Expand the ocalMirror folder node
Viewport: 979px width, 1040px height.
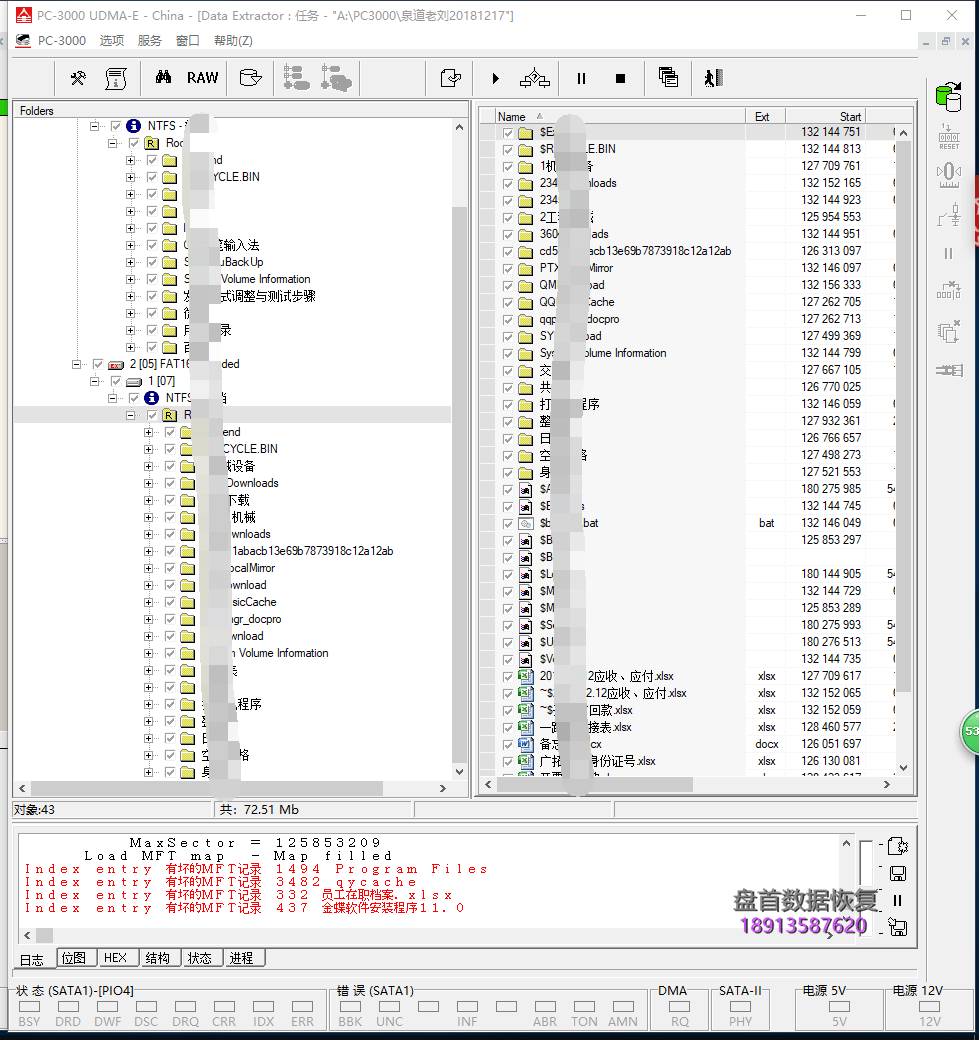point(148,568)
